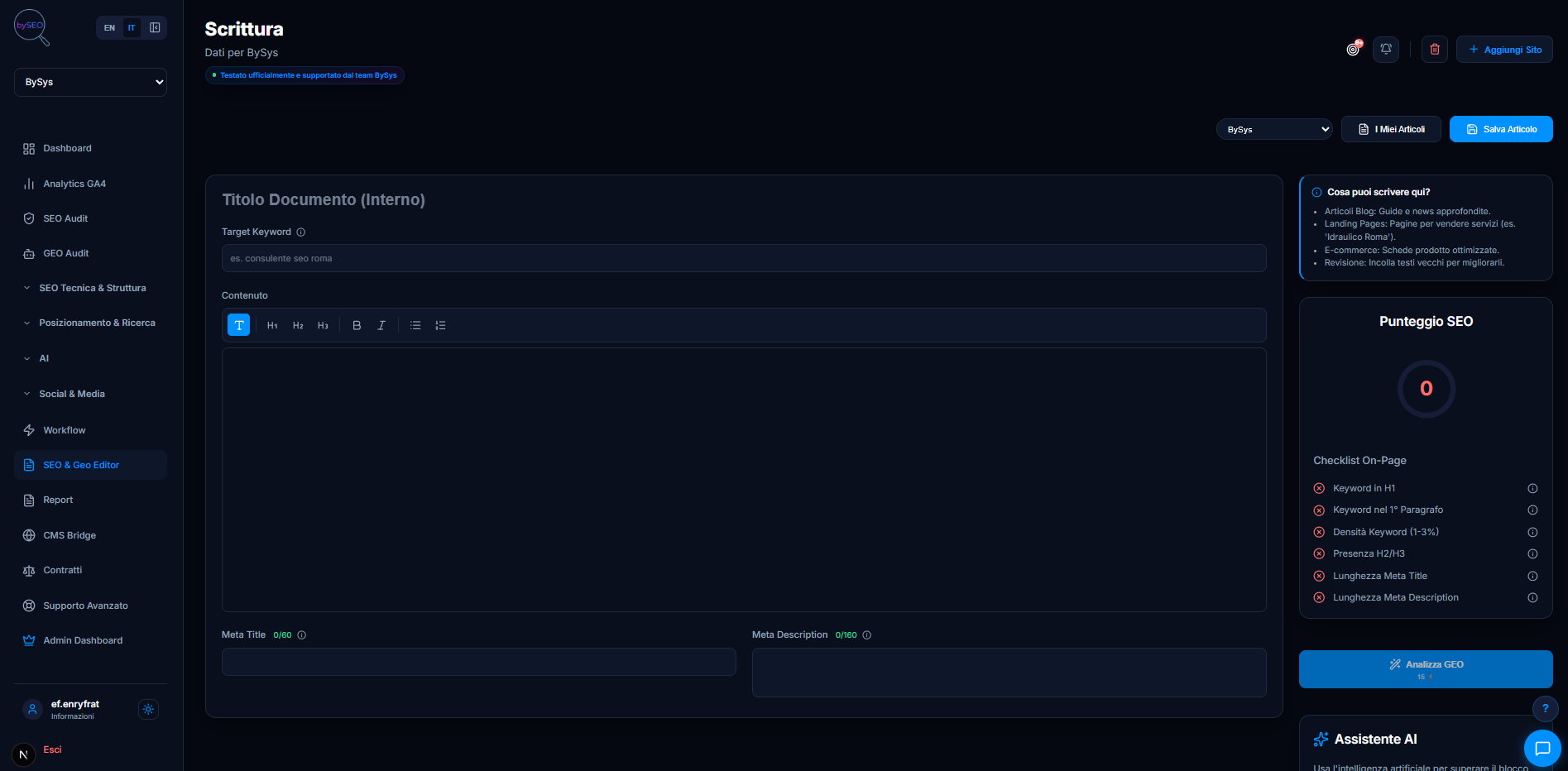Show info for Target Keyword
The image size is (1568, 771).
(301, 232)
